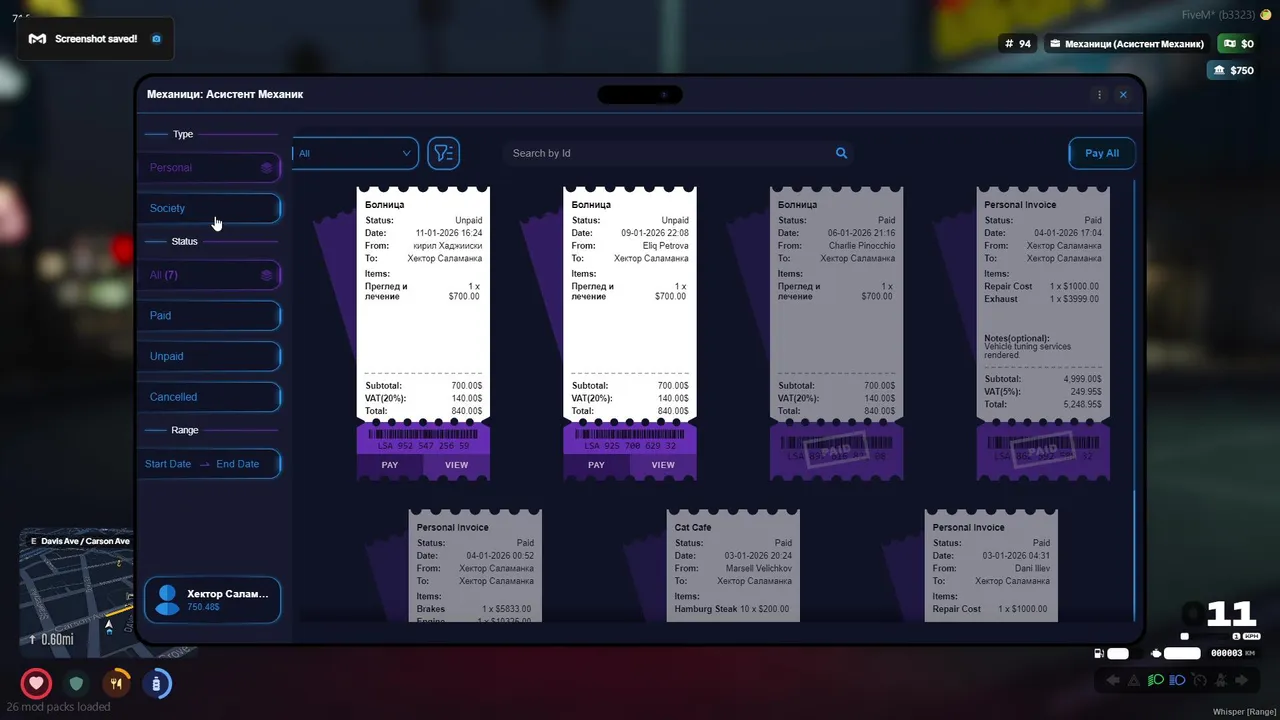Viewport: 1280px width, 720px height.
Task: Click the green low-beam headlight icon
Action: 1156,680
